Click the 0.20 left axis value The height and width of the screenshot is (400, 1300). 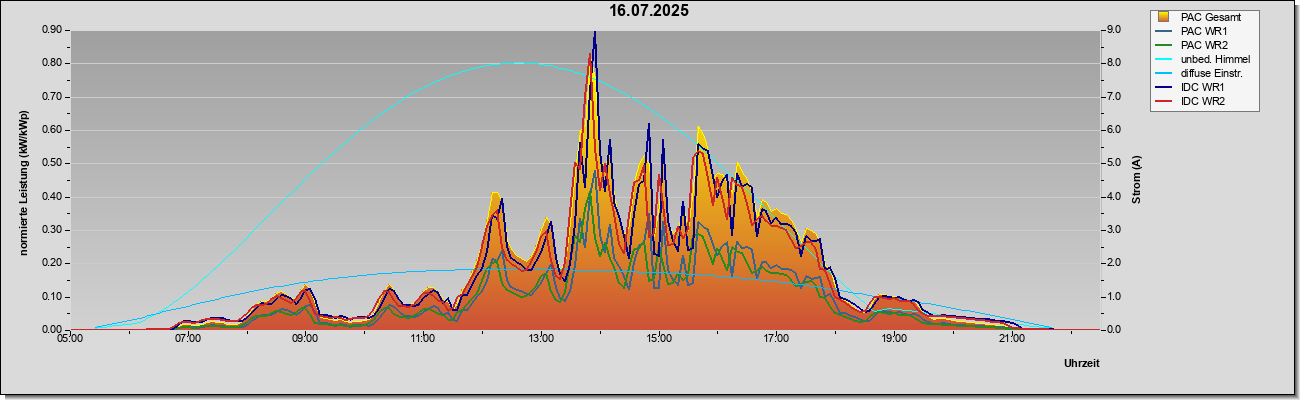pos(52,263)
